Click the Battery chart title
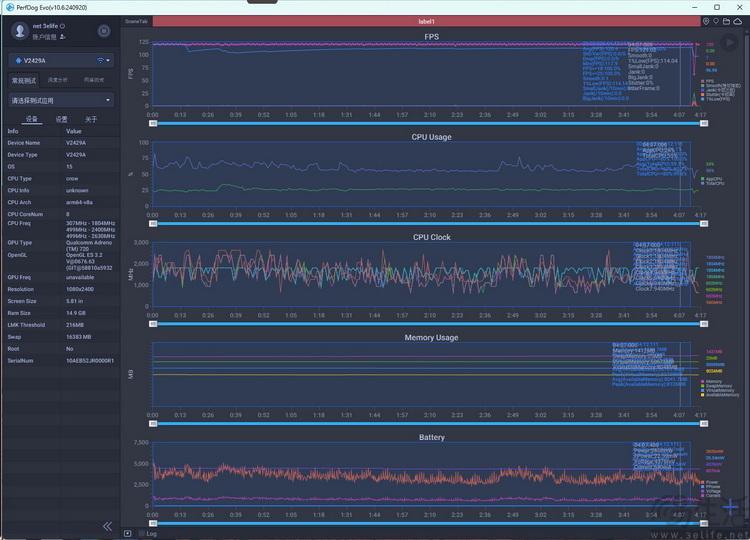The height and width of the screenshot is (540, 750). (431, 437)
